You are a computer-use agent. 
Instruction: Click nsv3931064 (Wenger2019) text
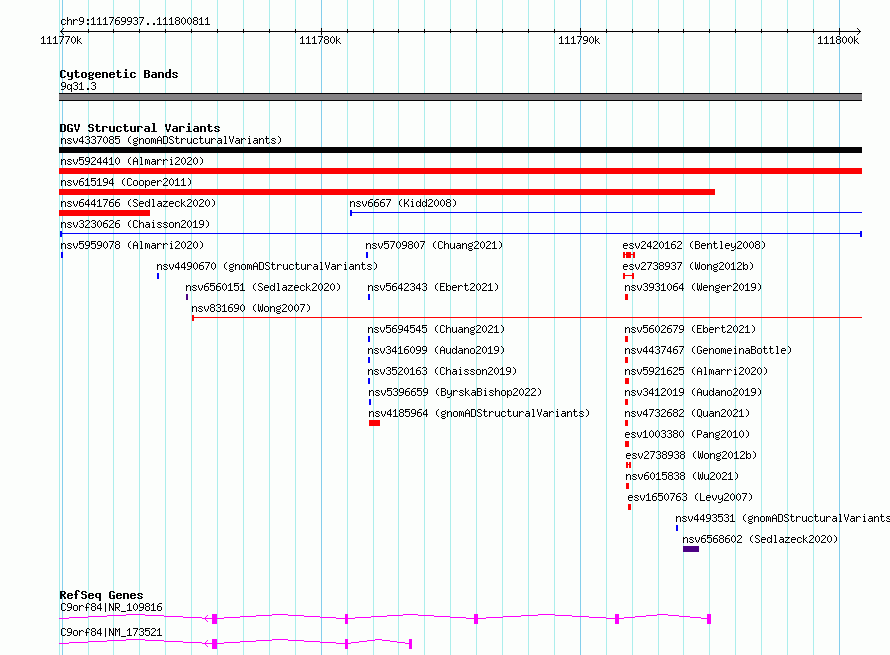click(x=693, y=287)
